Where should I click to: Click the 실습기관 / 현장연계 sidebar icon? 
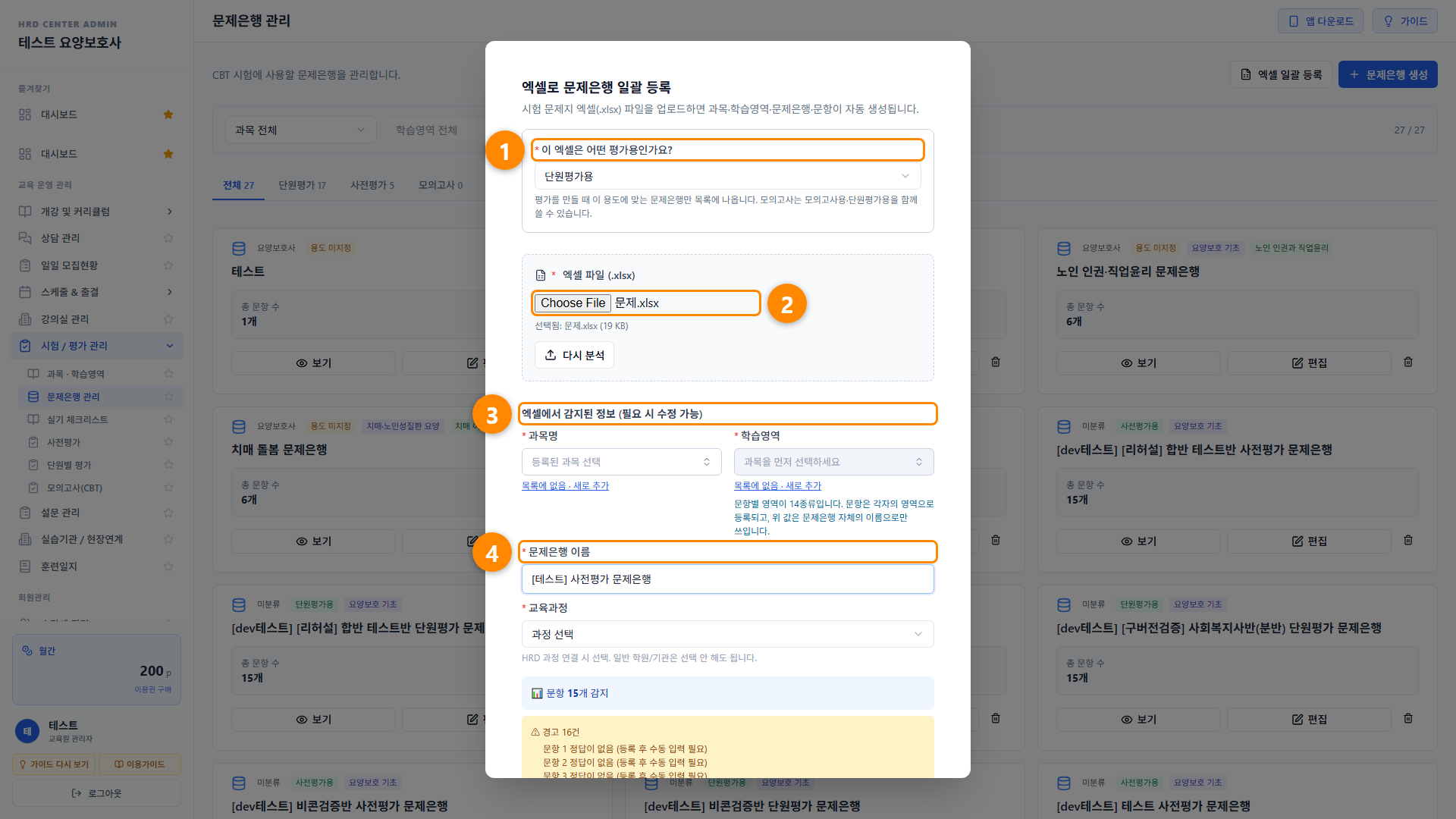25,539
